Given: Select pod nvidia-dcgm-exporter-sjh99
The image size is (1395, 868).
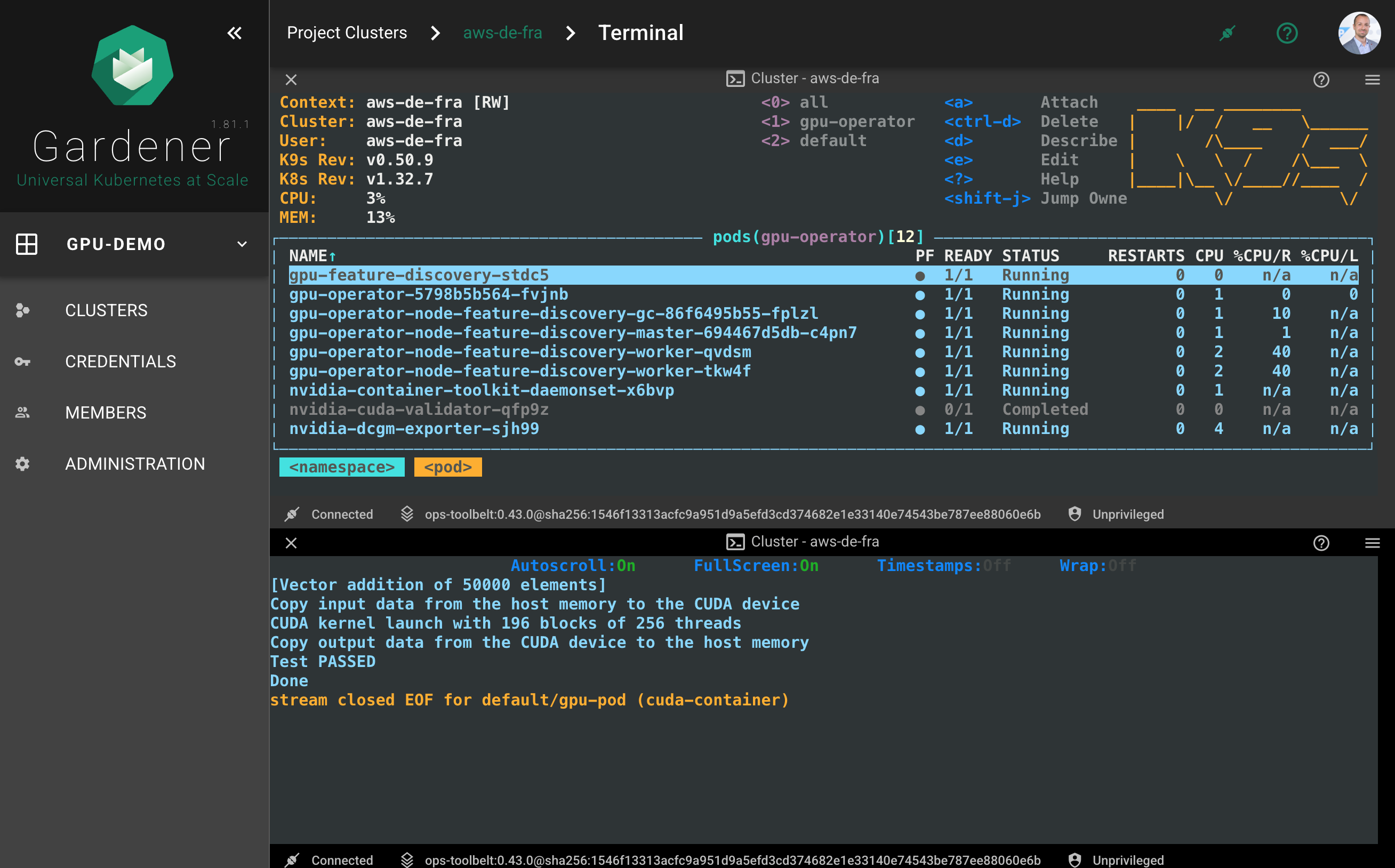Looking at the screenshot, I should click(823, 429).
